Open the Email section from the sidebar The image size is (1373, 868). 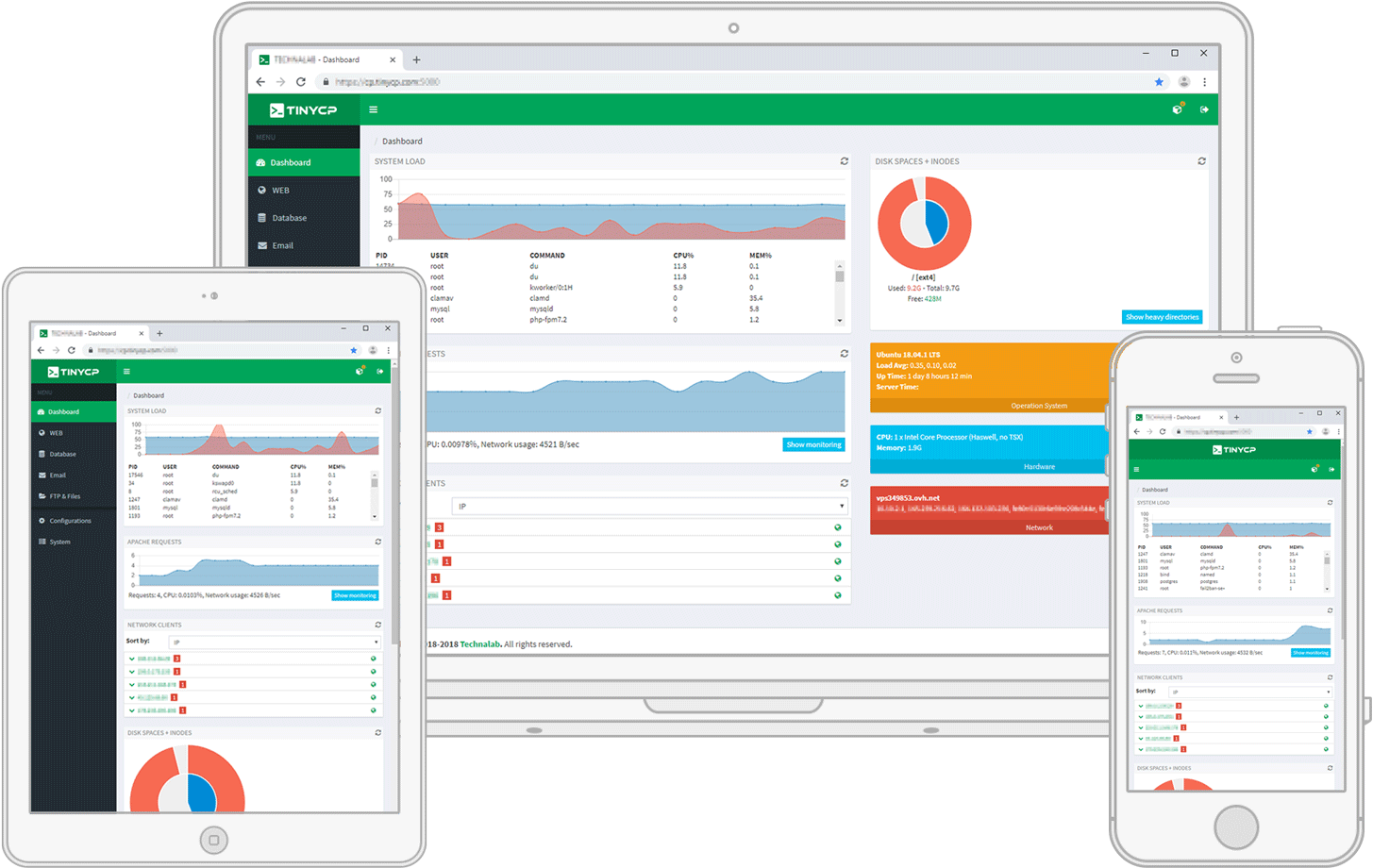pyautogui.click(x=283, y=245)
